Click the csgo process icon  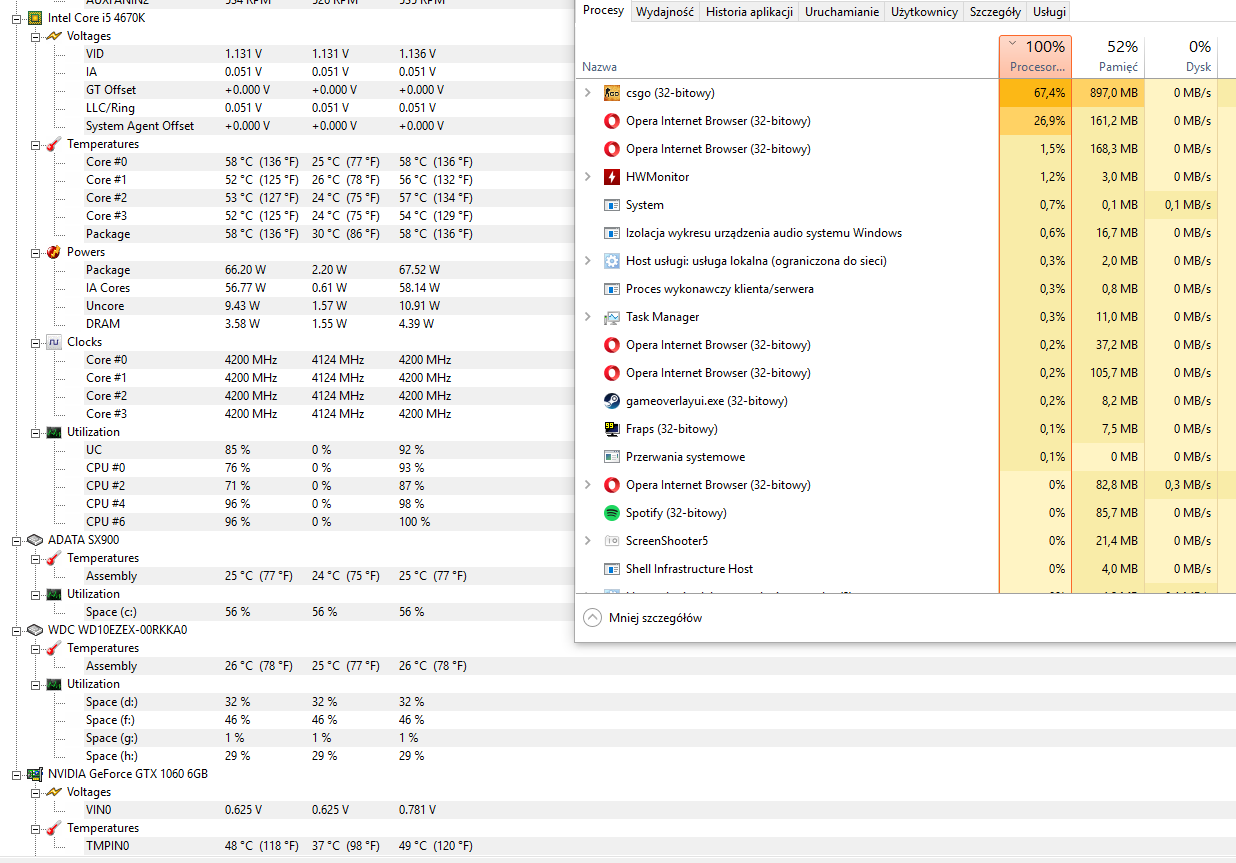pos(612,93)
